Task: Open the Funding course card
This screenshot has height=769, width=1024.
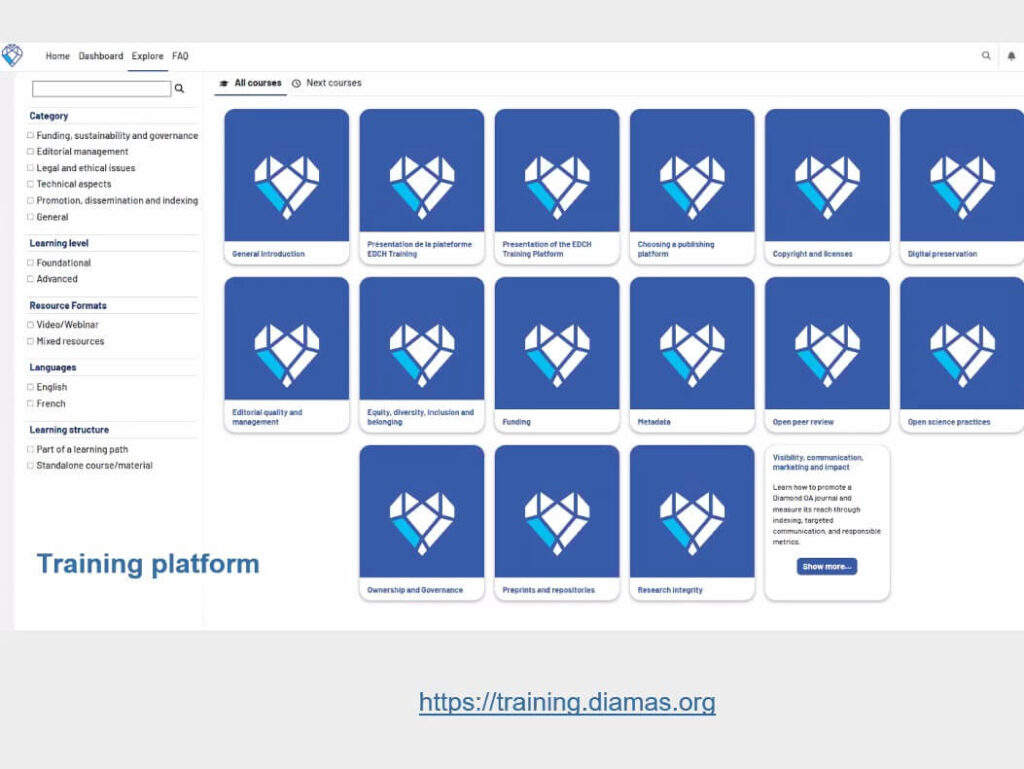Action: coord(557,354)
